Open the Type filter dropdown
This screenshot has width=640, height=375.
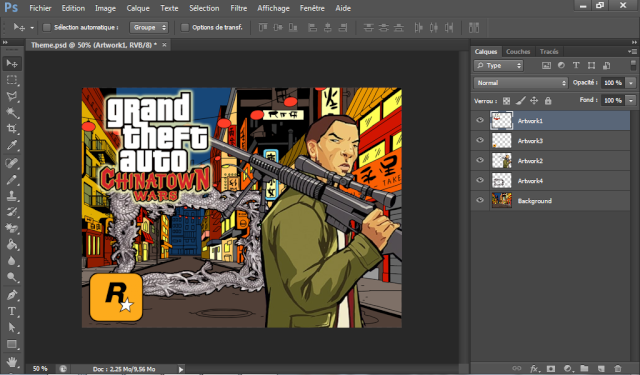tap(498, 65)
